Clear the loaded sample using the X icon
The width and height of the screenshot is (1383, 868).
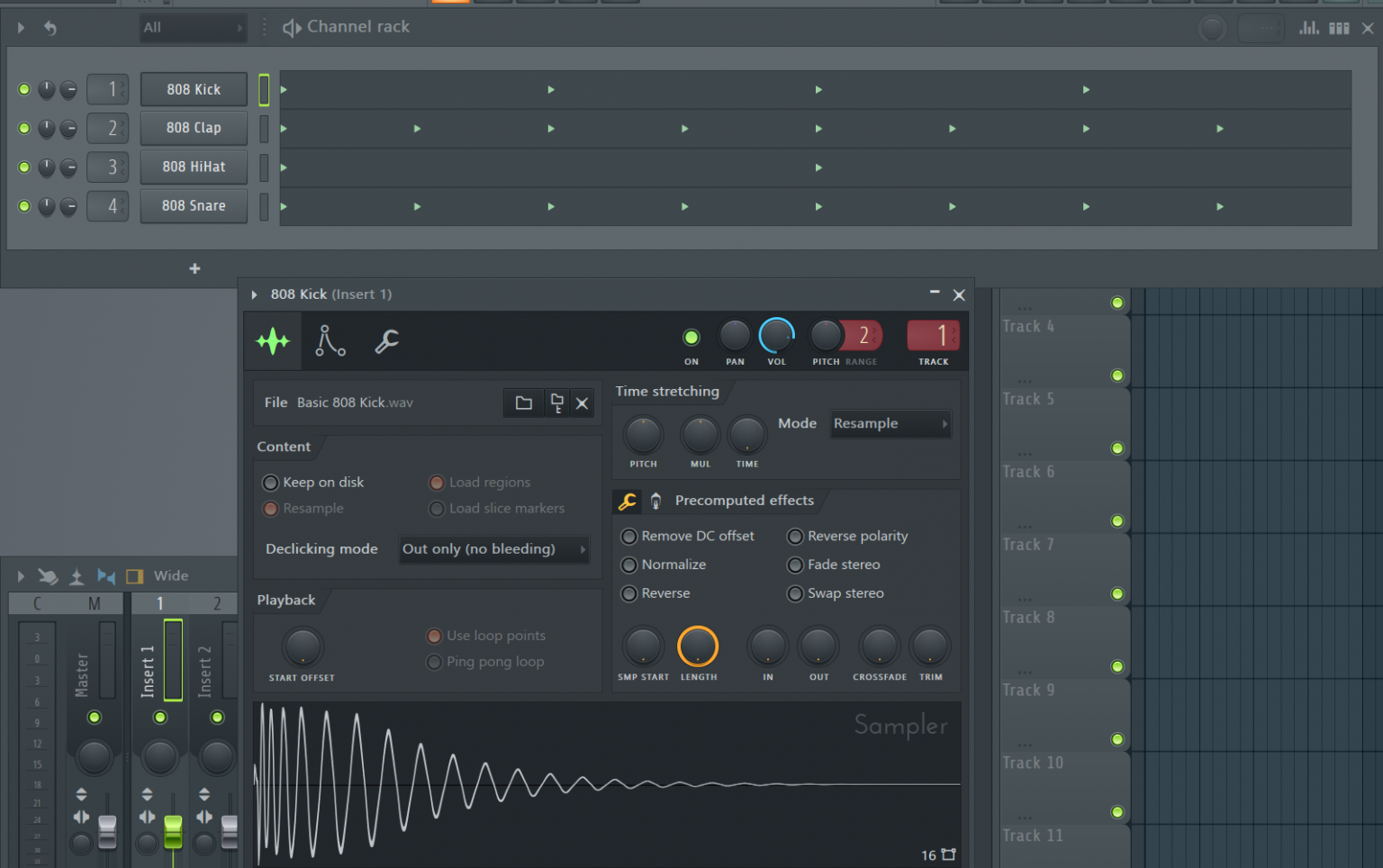(582, 402)
